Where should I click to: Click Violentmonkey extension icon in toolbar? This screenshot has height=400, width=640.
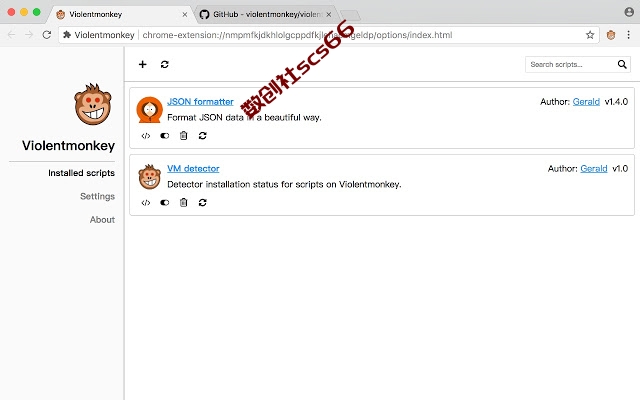(x=611, y=35)
